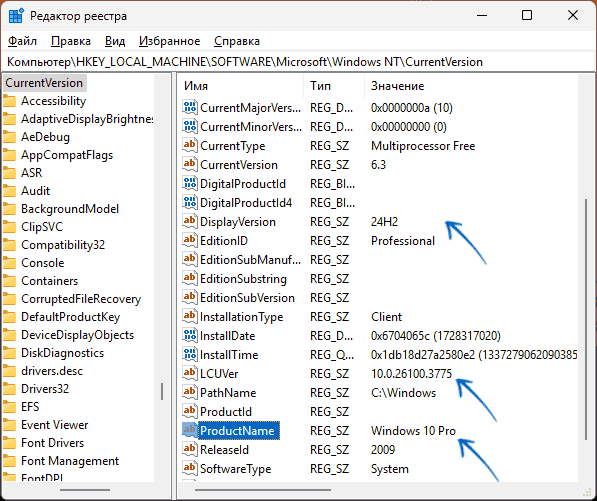Click the Registry Editor app icon in title bar
The height and width of the screenshot is (501, 597).
[16, 16]
